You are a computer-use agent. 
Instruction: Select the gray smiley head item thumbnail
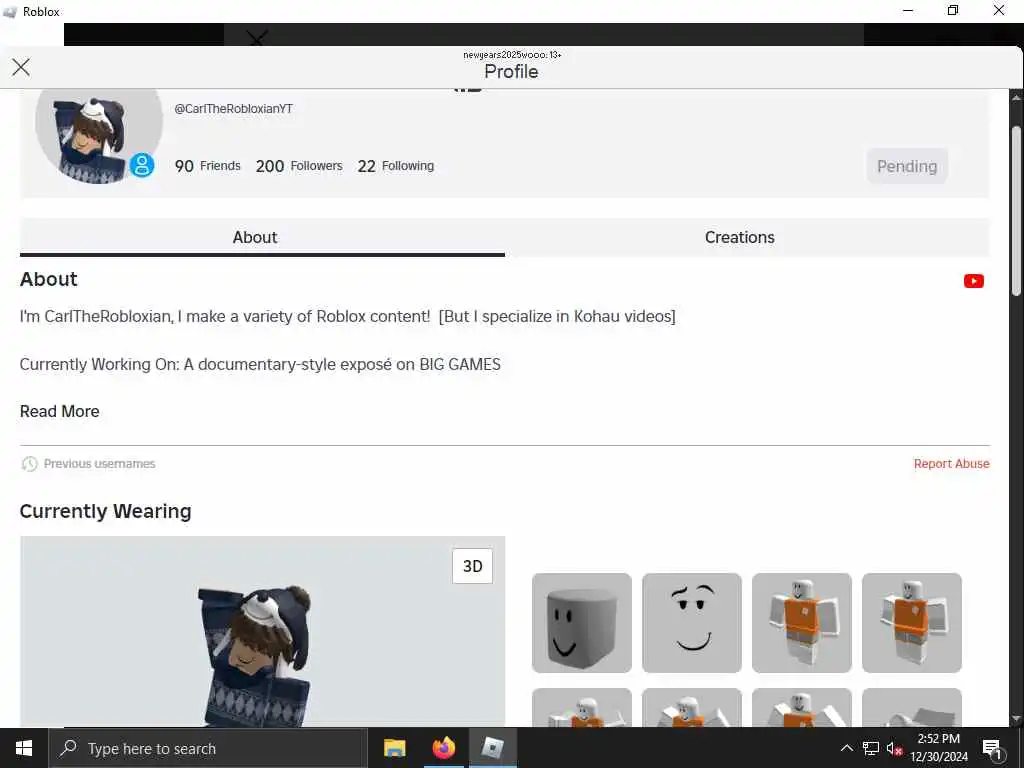click(x=582, y=623)
